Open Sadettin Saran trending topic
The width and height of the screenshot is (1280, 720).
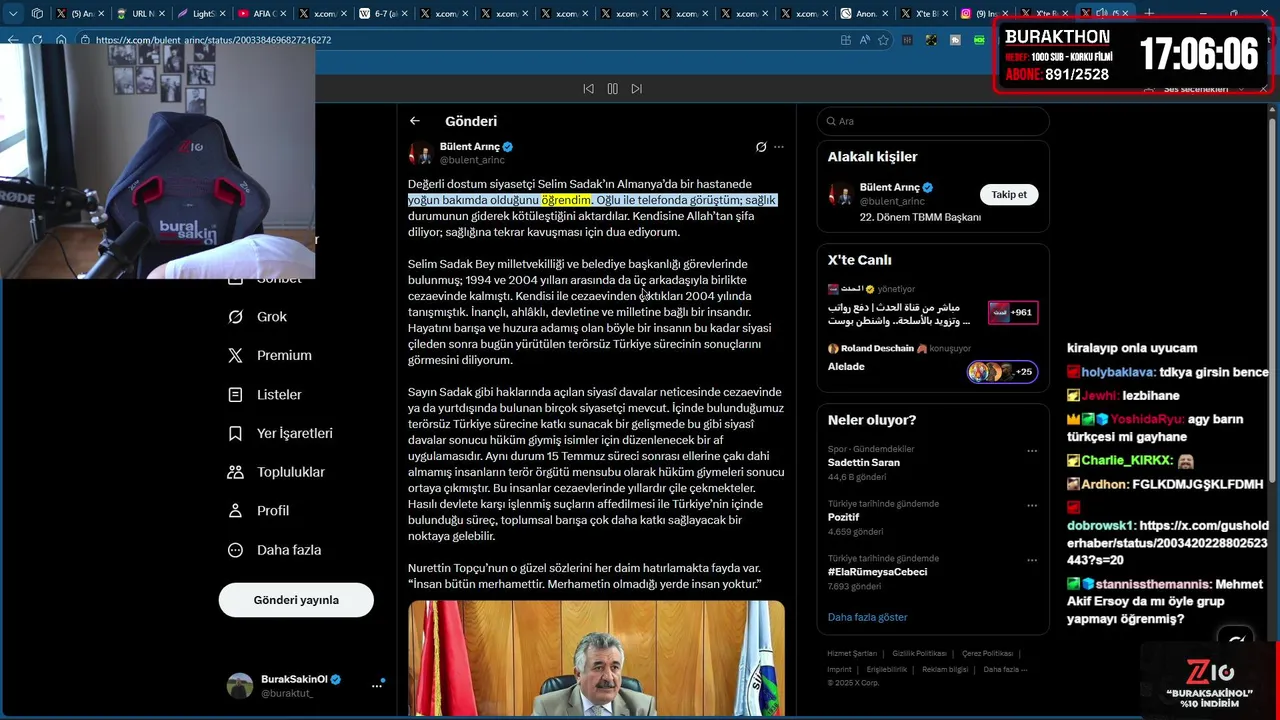point(863,463)
